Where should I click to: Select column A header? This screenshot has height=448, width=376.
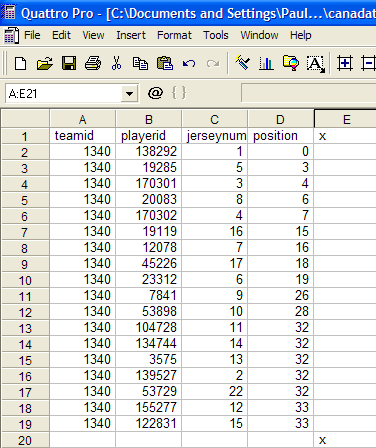83,119
